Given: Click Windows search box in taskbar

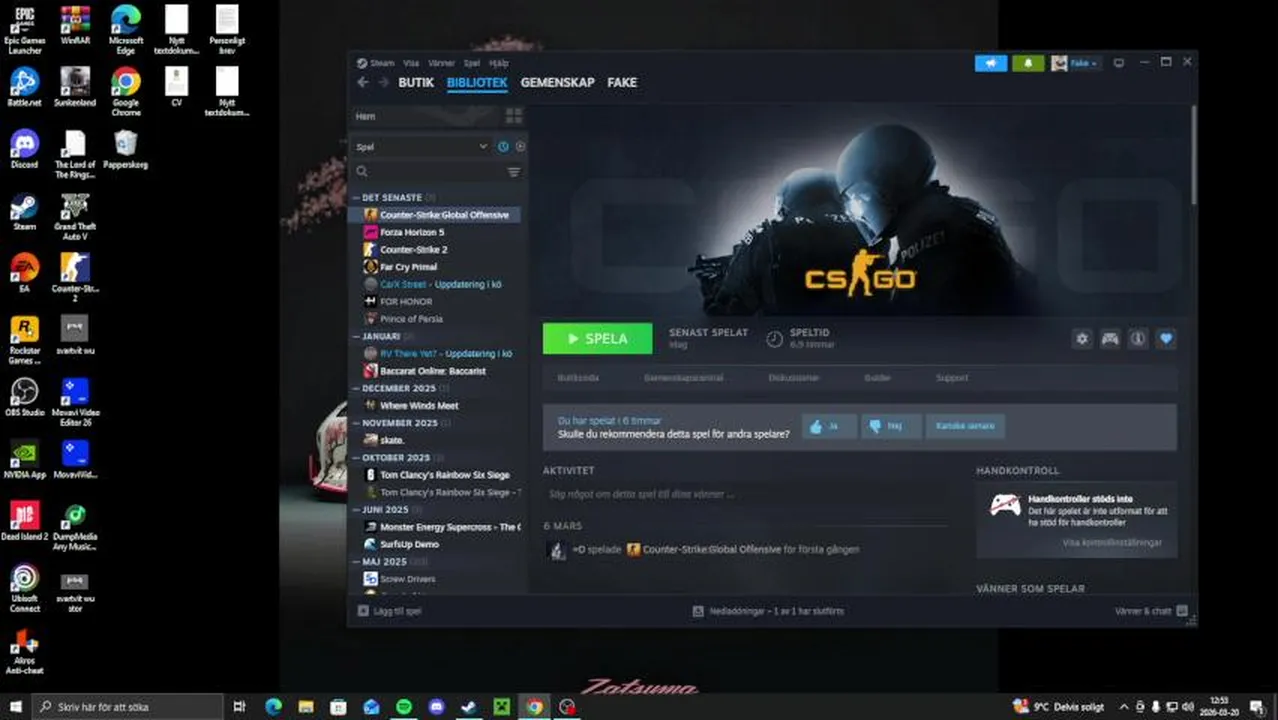Looking at the screenshot, I should pyautogui.click(x=127, y=707).
